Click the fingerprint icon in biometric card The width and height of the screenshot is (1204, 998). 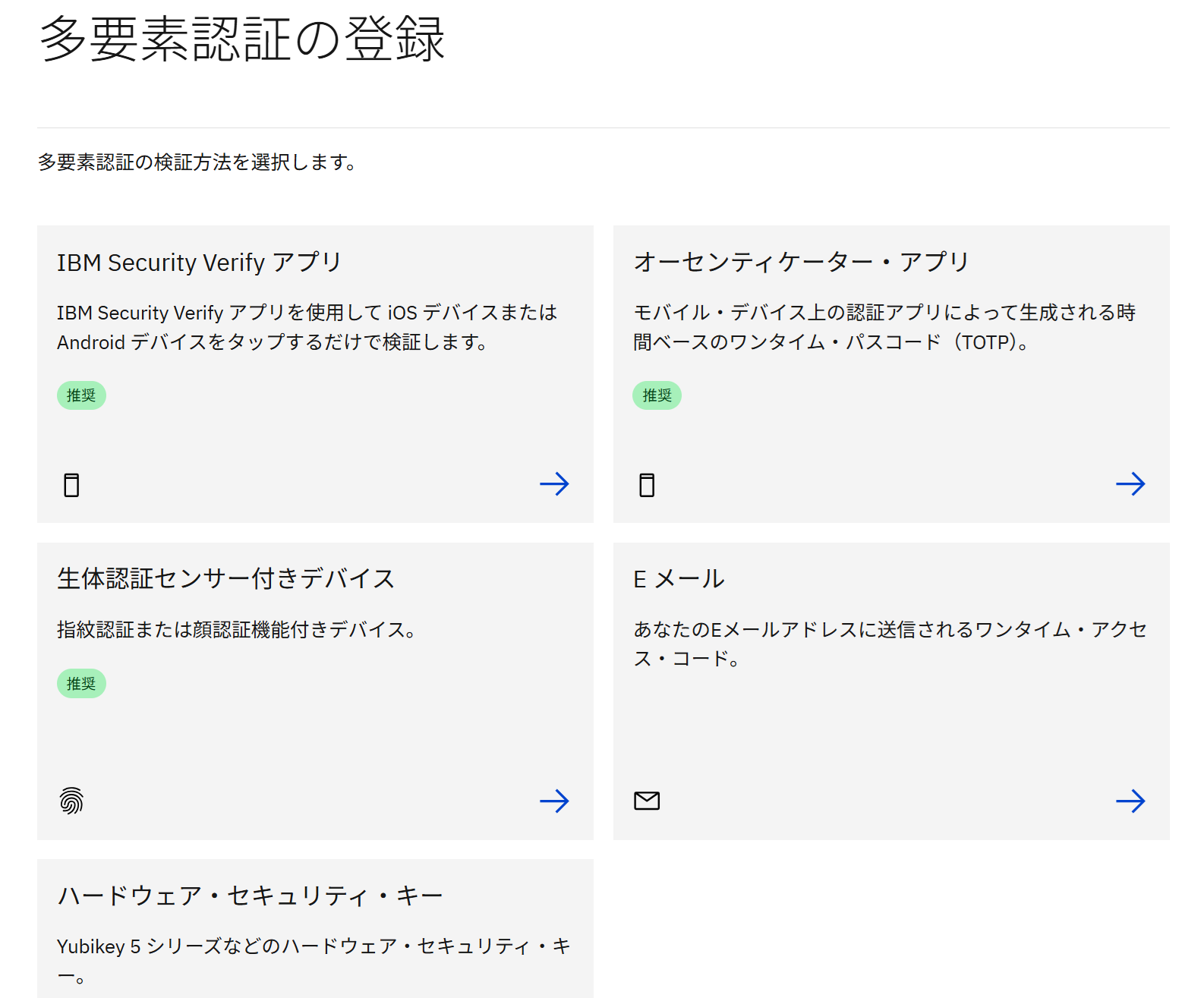71,801
